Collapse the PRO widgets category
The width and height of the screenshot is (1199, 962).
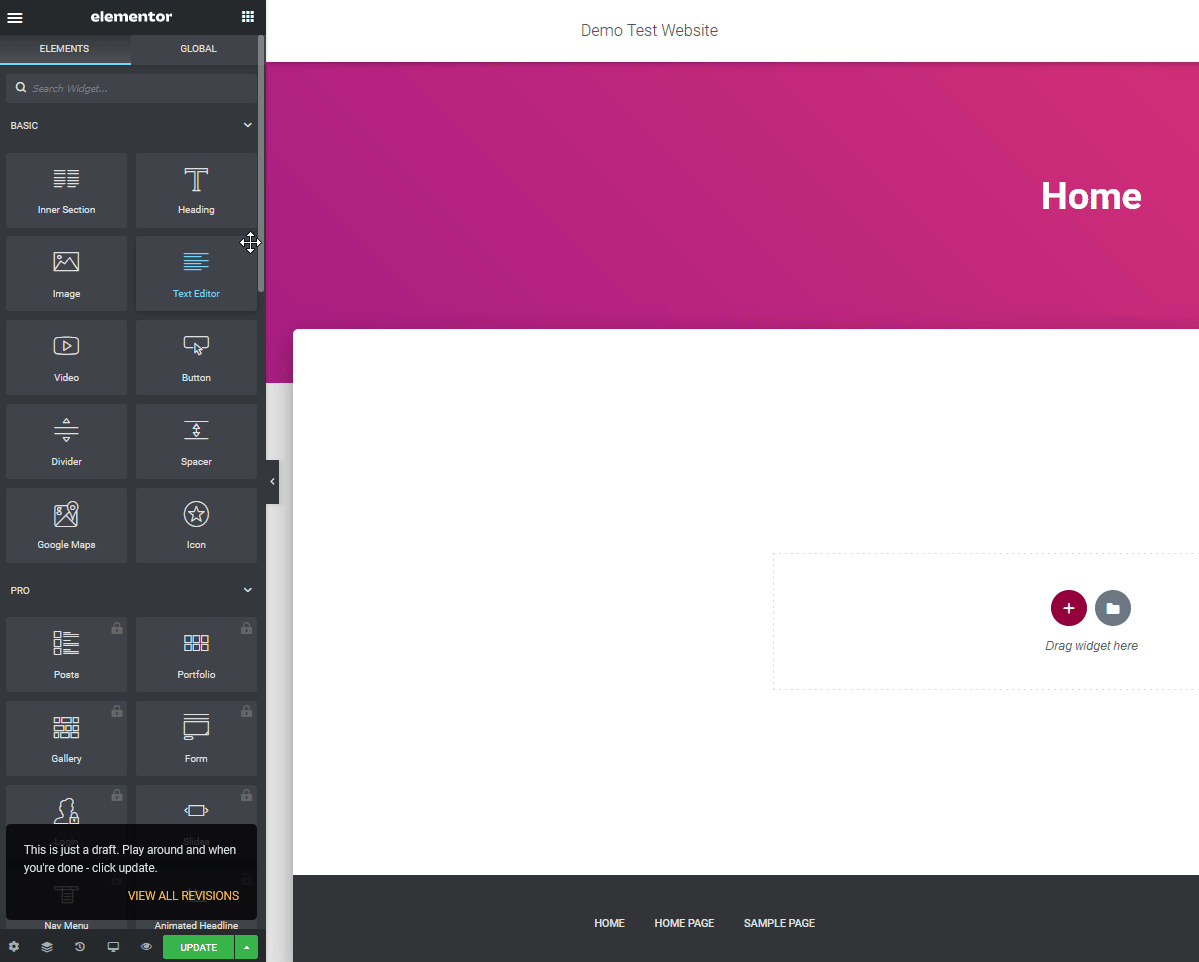click(x=248, y=590)
